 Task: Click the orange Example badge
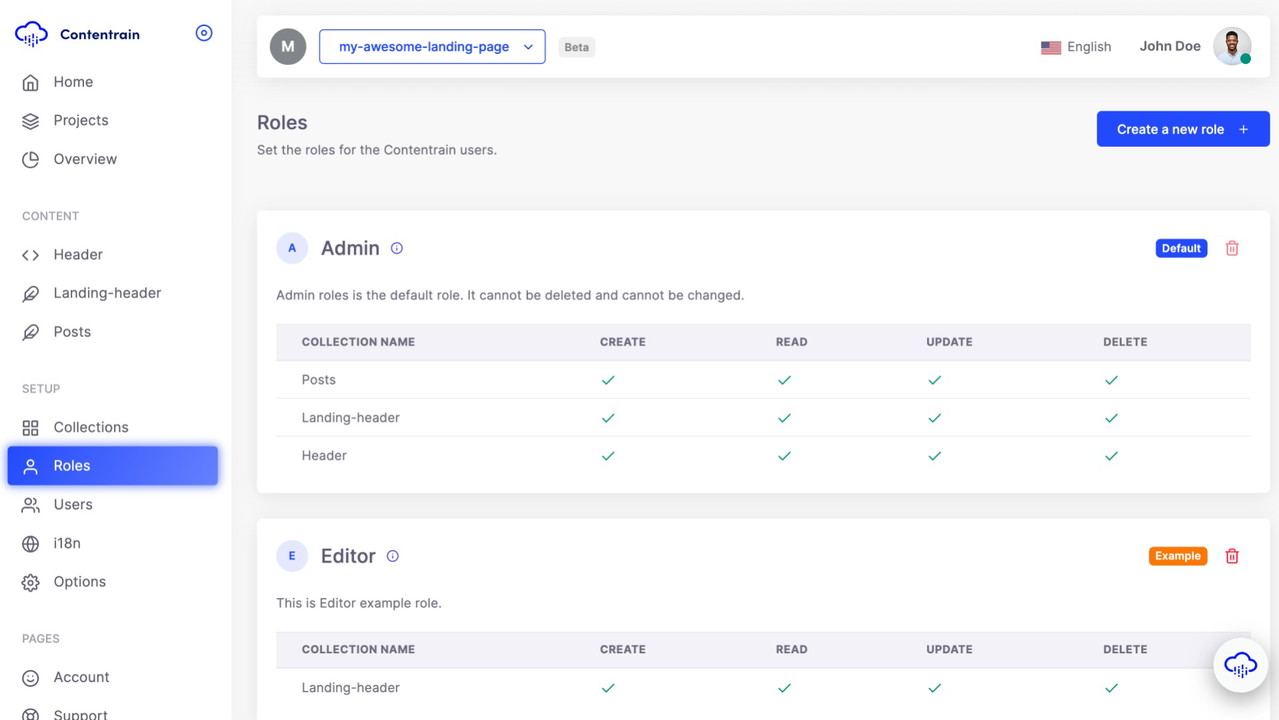1177,556
